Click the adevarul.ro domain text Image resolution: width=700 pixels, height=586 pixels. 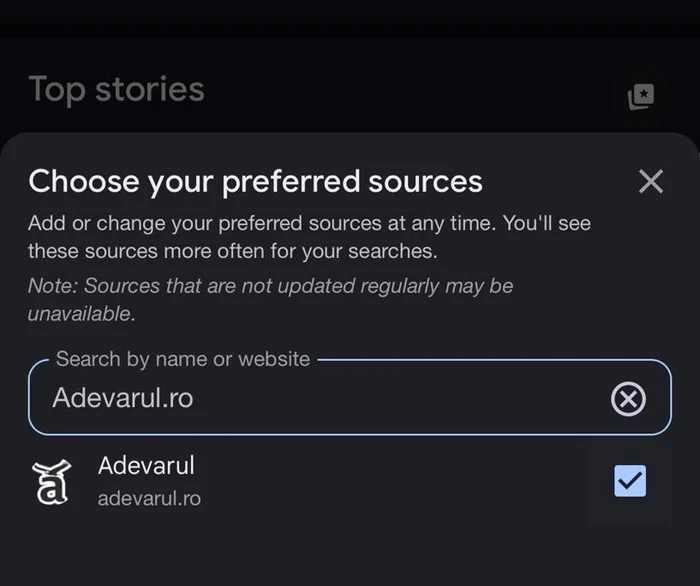149,499
